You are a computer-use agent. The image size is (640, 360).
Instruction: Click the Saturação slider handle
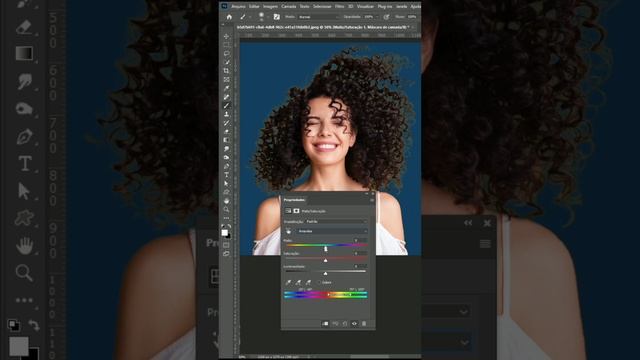point(325,260)
